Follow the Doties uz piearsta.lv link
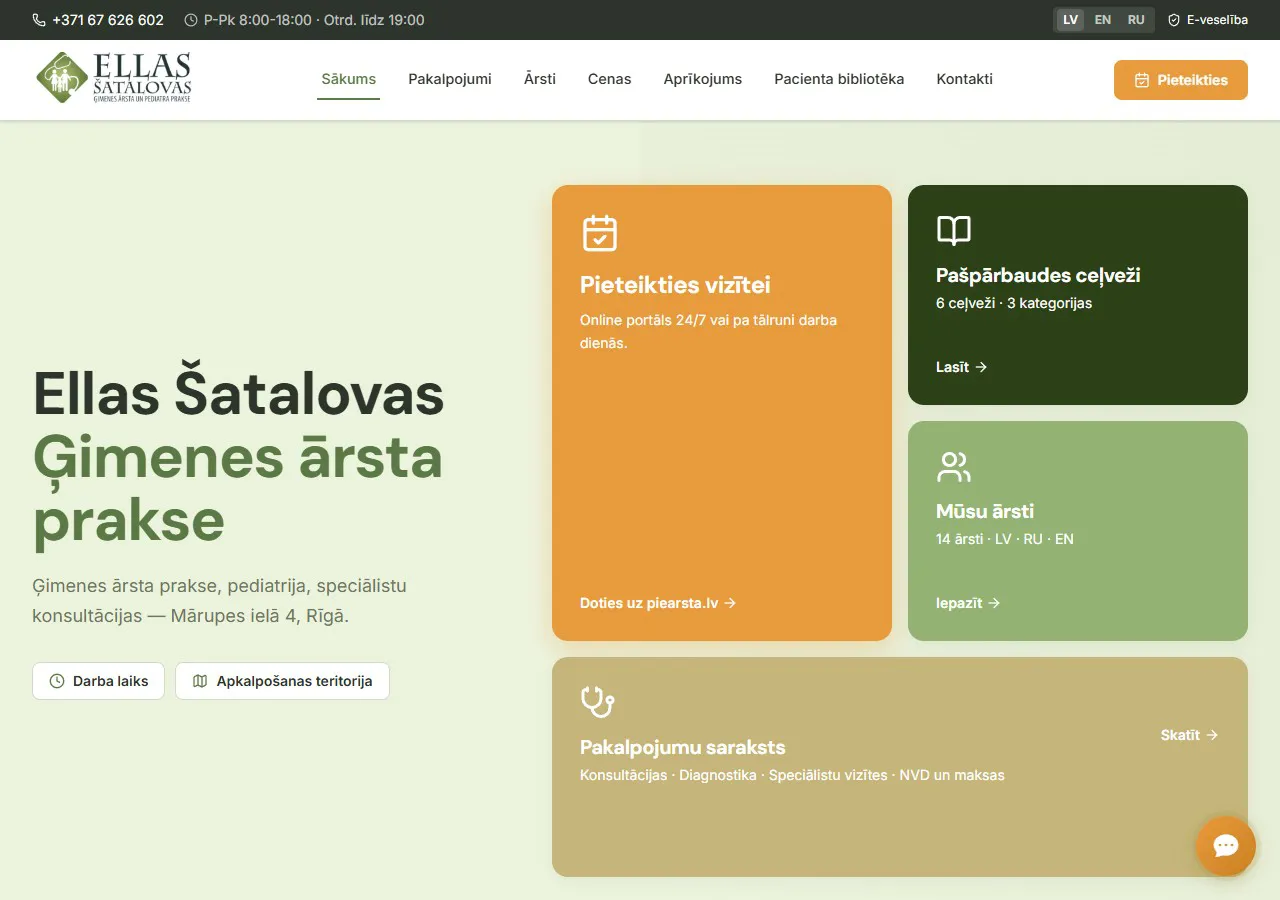The height and width of the screenshot is (900, 1280). [658, 603]
